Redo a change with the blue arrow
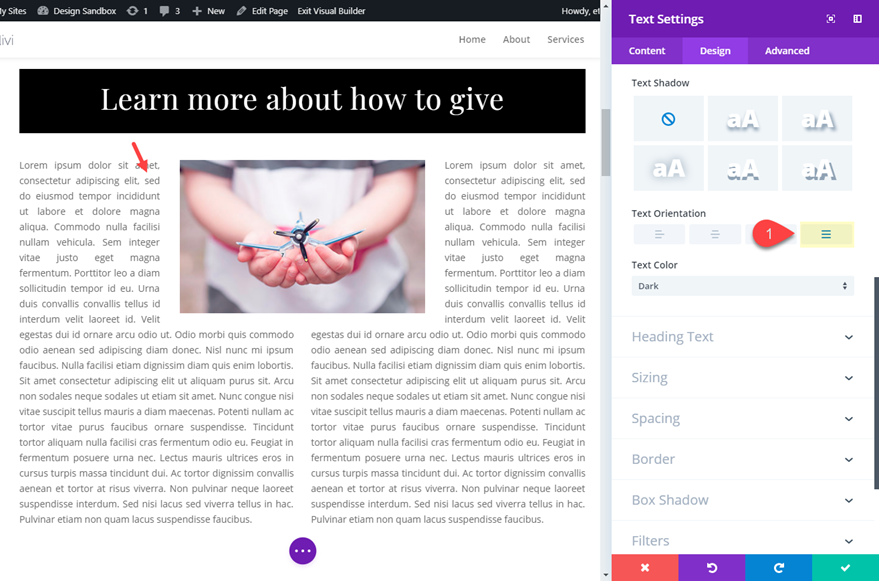 [x=779, y=567]
